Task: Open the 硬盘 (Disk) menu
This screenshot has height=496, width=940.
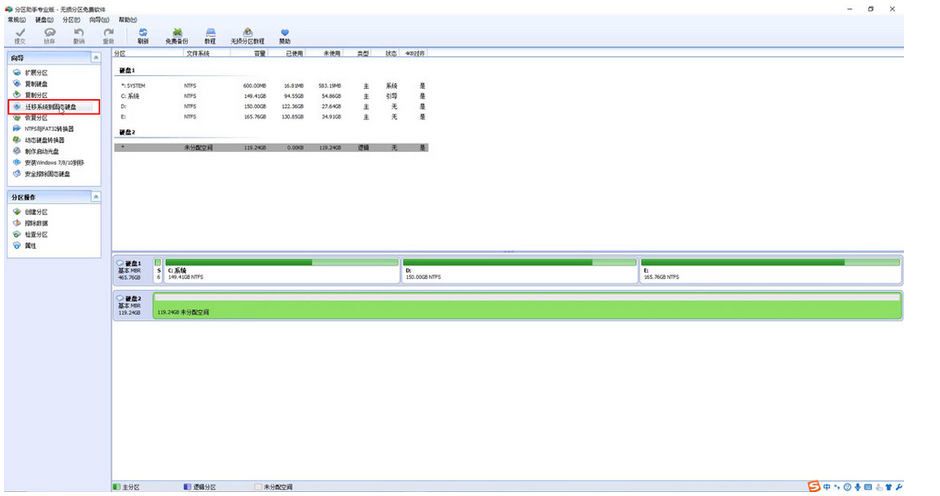Action: tap(44, 20)
